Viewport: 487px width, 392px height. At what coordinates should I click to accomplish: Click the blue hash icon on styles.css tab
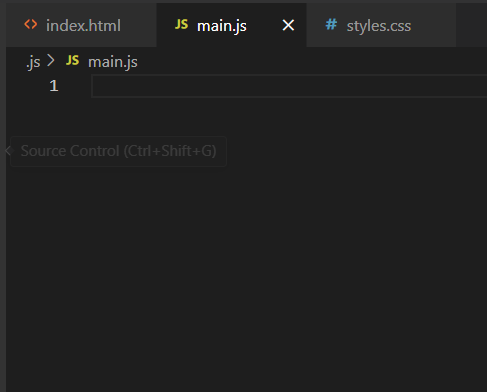coord(331,25)
